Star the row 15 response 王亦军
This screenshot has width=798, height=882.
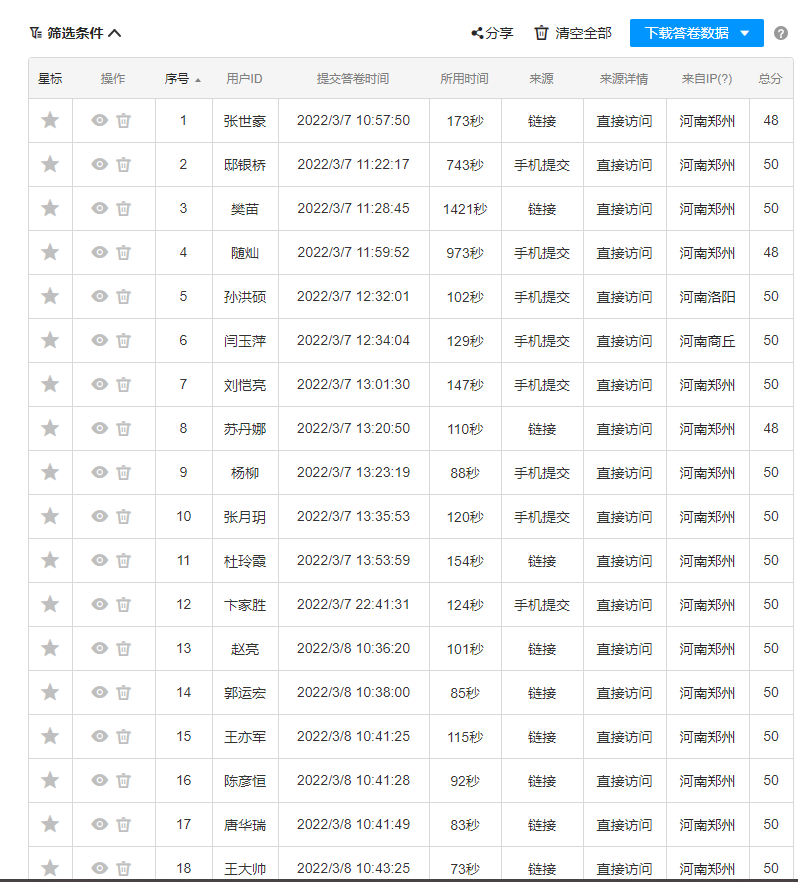50,737
